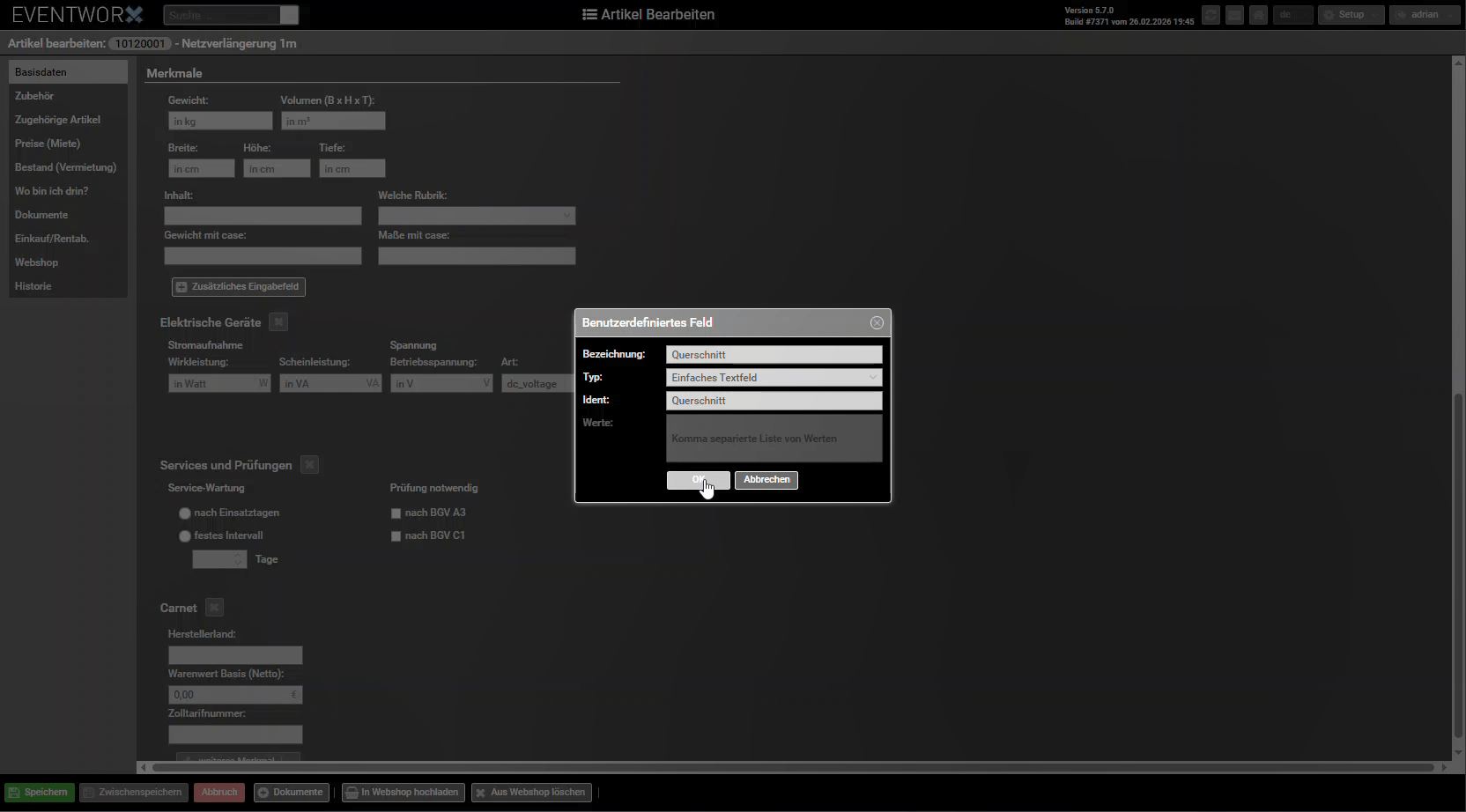The width and height of the screenshot is (1466, 812).
Task: Open the Preise (Miete) sidebar tab
Action: tap(48, 144)
